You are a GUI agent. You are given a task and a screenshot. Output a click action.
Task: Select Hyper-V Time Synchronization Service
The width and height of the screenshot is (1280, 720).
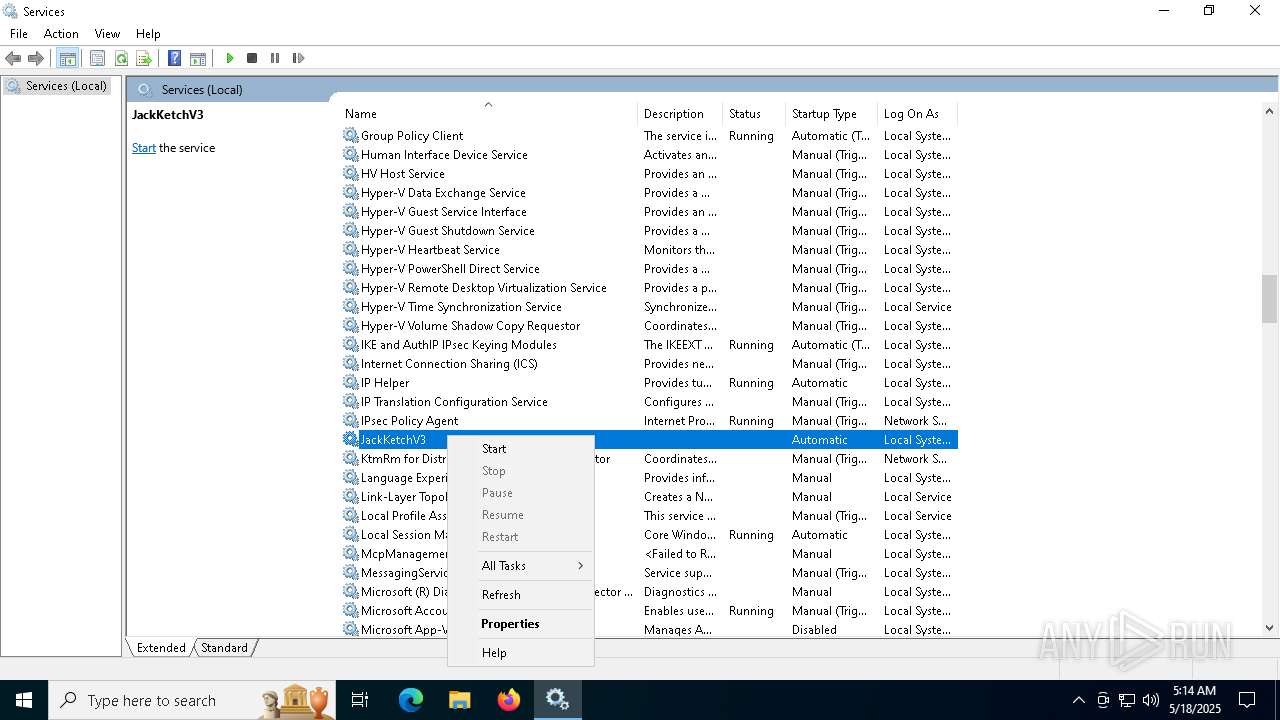point(649,307)
